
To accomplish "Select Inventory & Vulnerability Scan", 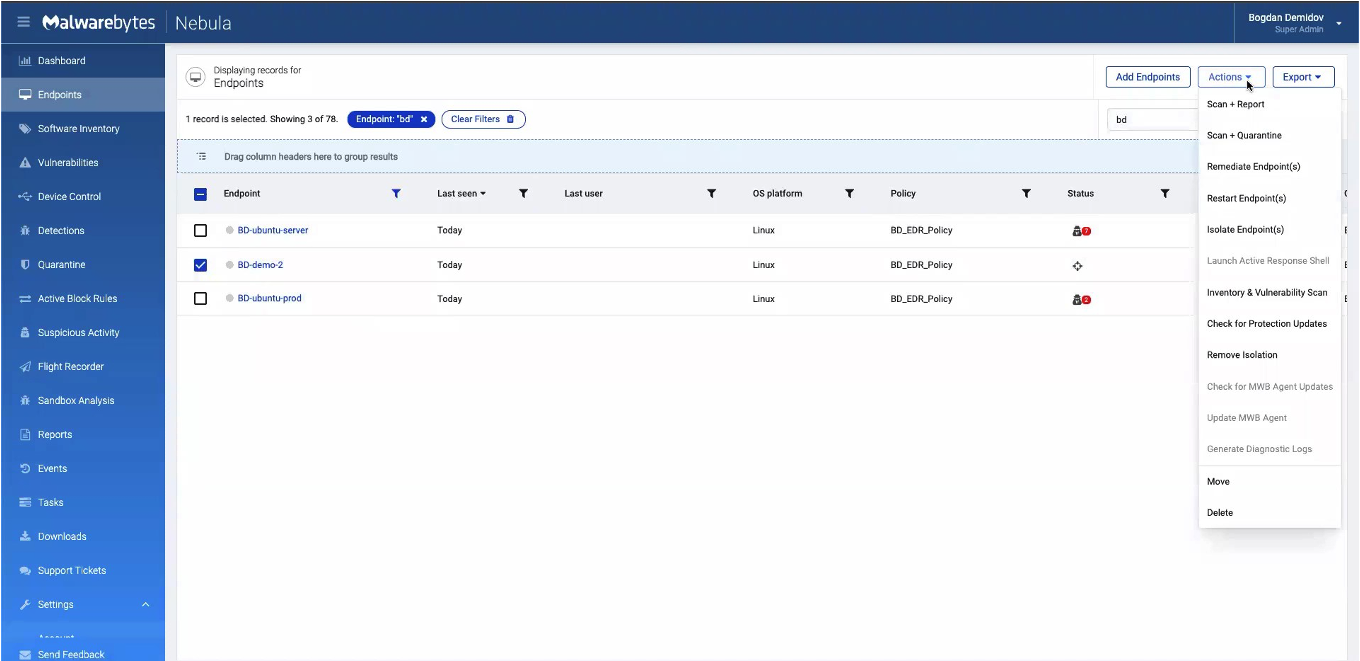I will pos(1267,293).
